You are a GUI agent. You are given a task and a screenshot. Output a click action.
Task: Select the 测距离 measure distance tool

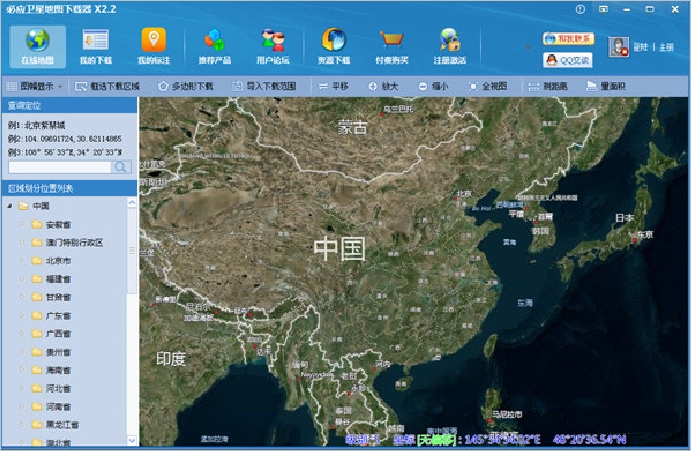(x=548, y=86)
